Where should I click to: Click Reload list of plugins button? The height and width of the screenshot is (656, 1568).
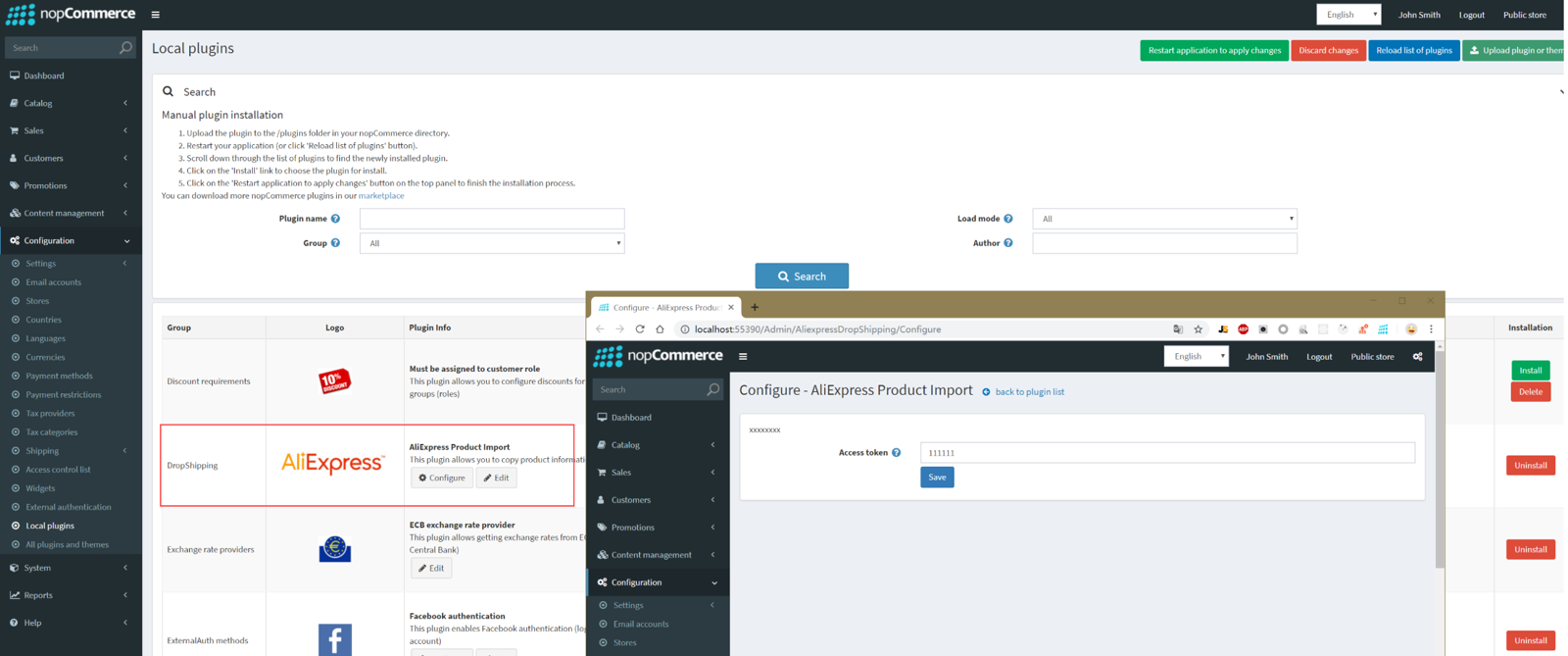(1413, 50)
